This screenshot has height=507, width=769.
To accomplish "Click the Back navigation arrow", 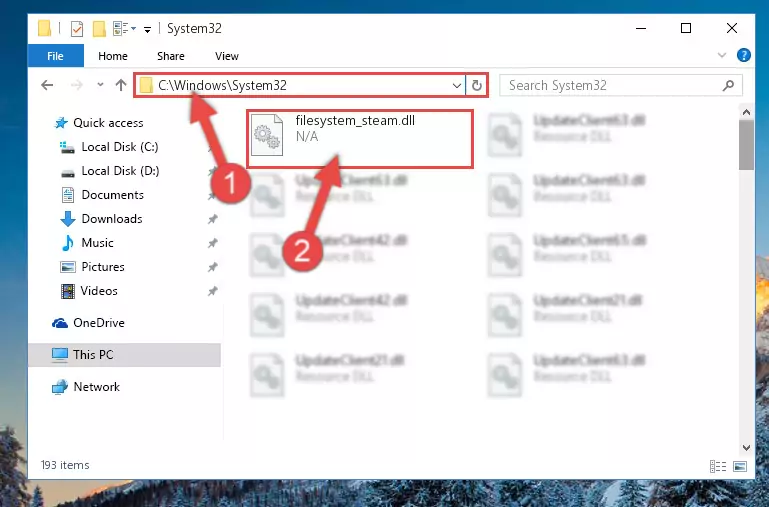I will click(47, 85).
